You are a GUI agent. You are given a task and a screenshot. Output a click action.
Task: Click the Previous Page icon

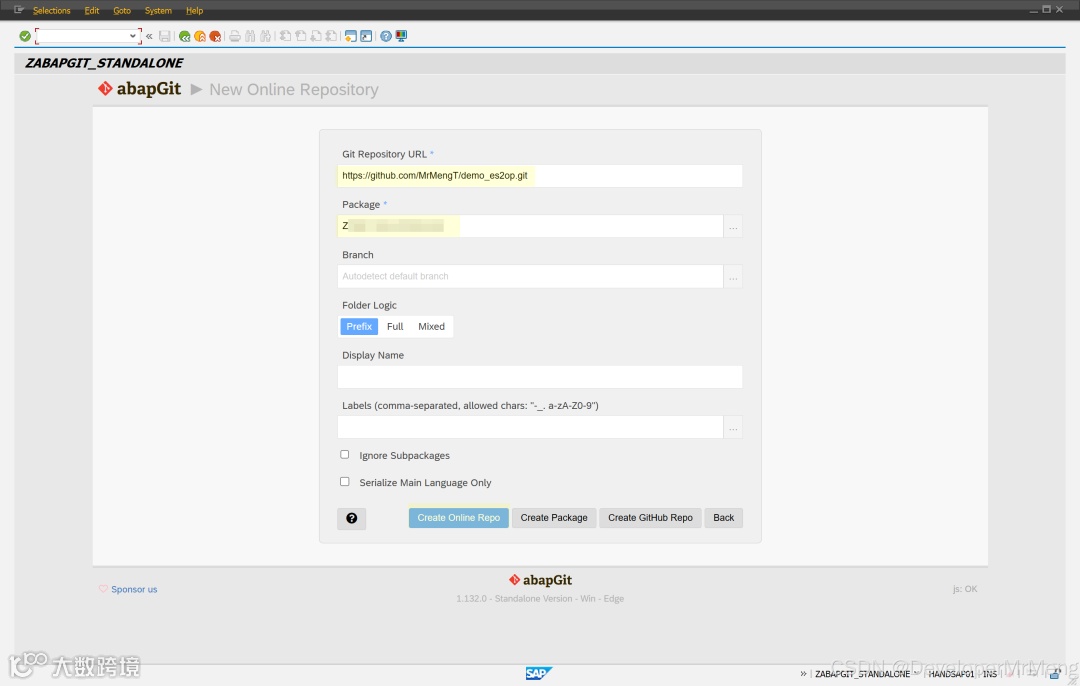(300, 36)
